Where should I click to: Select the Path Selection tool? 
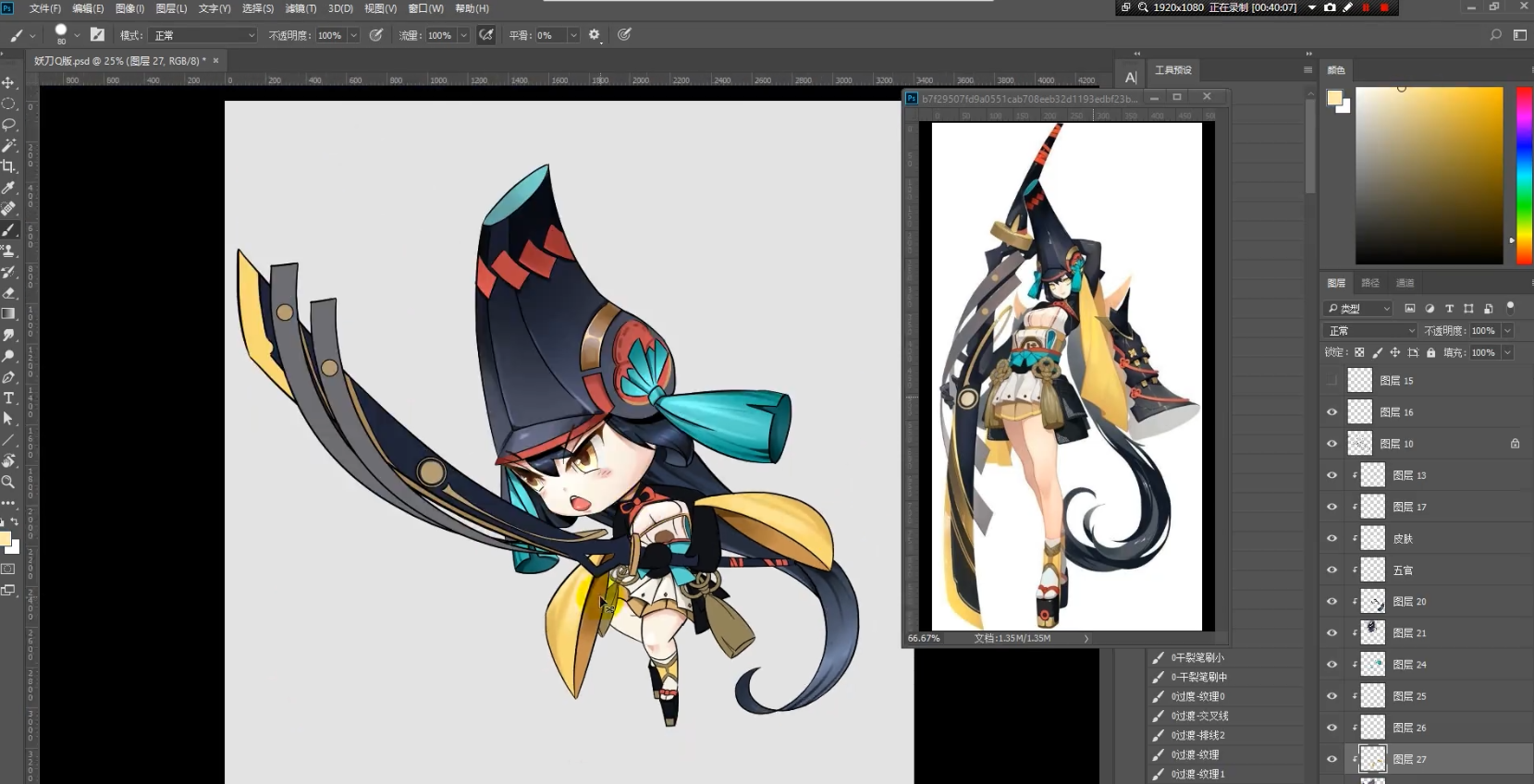pos(8,419)
